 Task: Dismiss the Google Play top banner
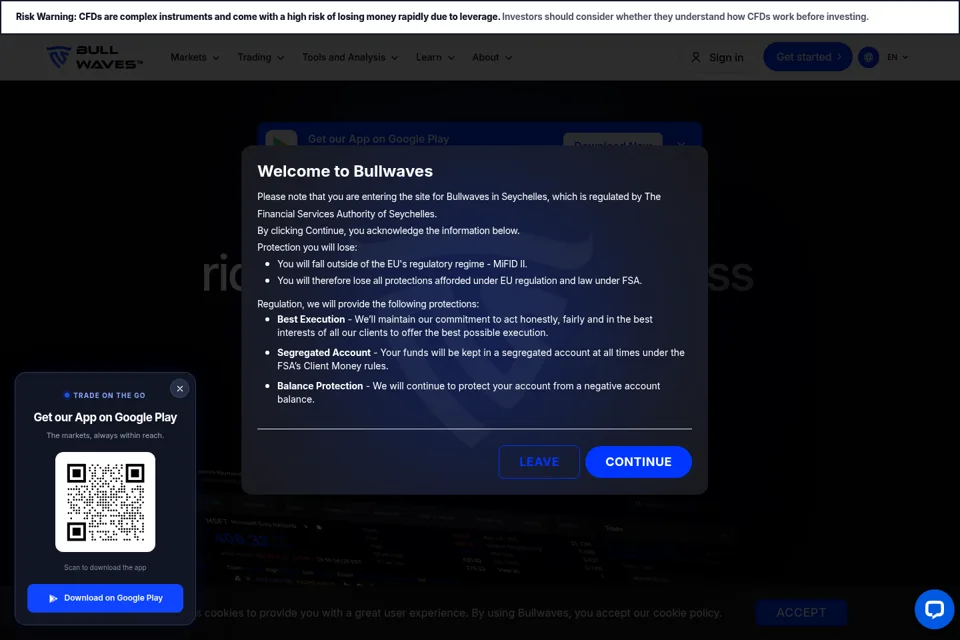(x=681, y=143)
